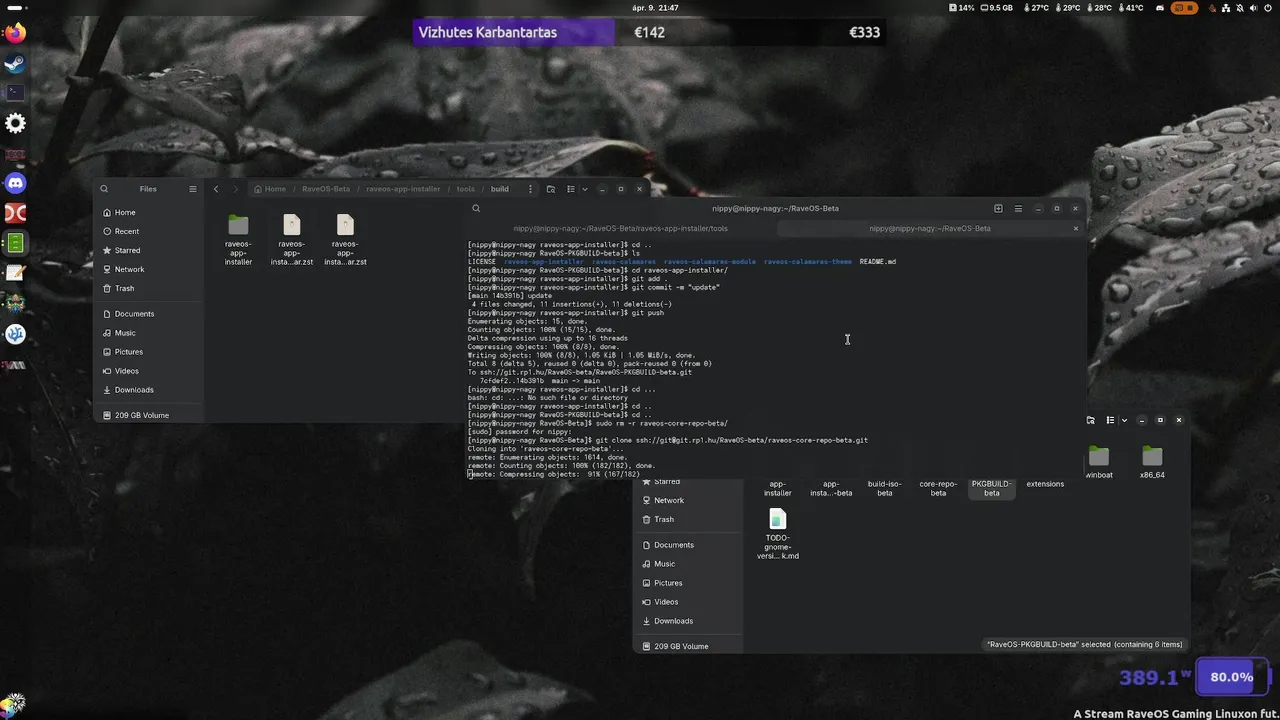Open the clock and calendar panel
This screenshot has width=1280, height=720.
pos(655,8)
